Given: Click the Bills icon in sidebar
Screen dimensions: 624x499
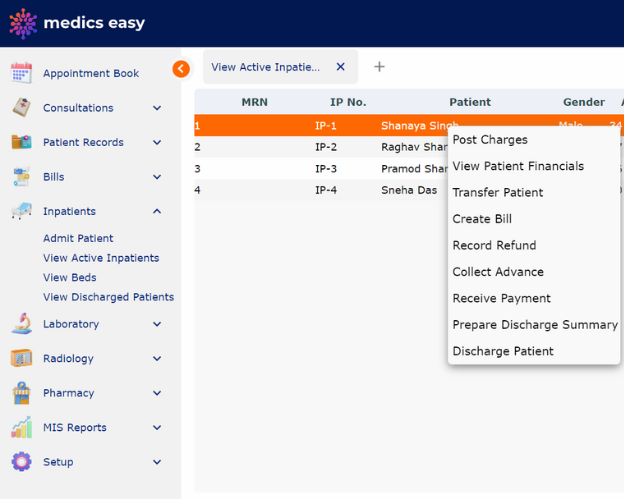Looking at the screenshot, I should pos(21,177).
